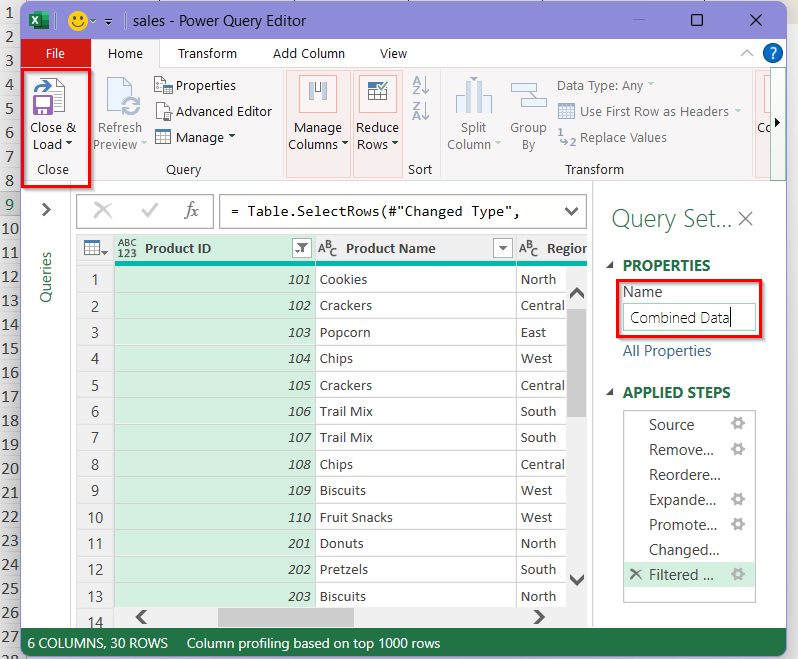Switch to the Add Column tab

309,53
